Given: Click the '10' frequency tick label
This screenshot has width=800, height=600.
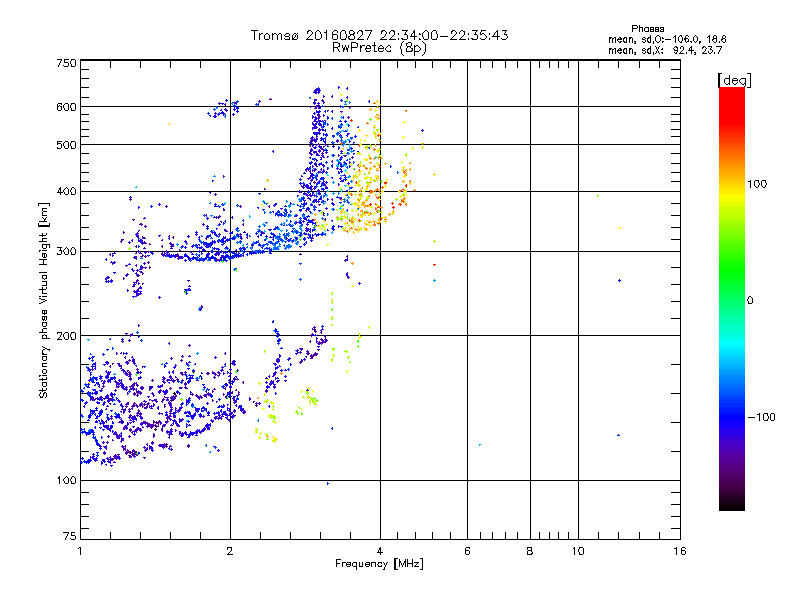Looking at the screenshot, I should click(578, 551).
